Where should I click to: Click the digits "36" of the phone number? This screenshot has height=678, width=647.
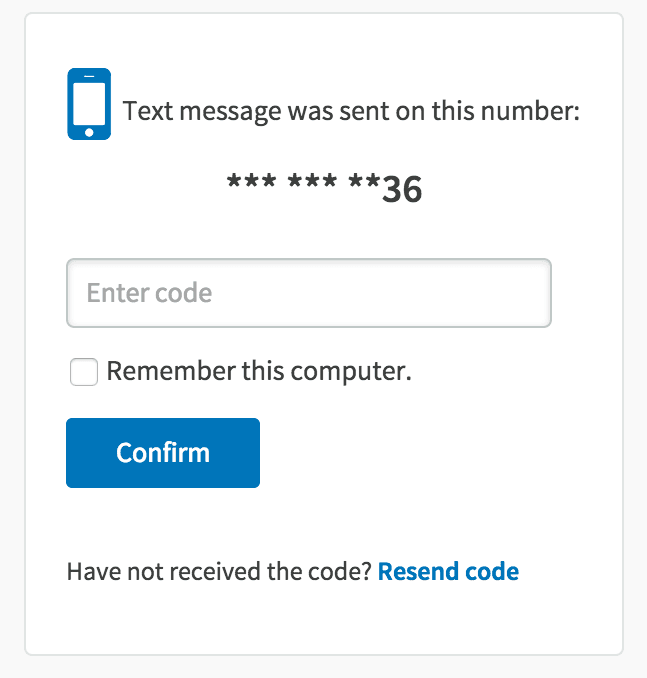402,190
